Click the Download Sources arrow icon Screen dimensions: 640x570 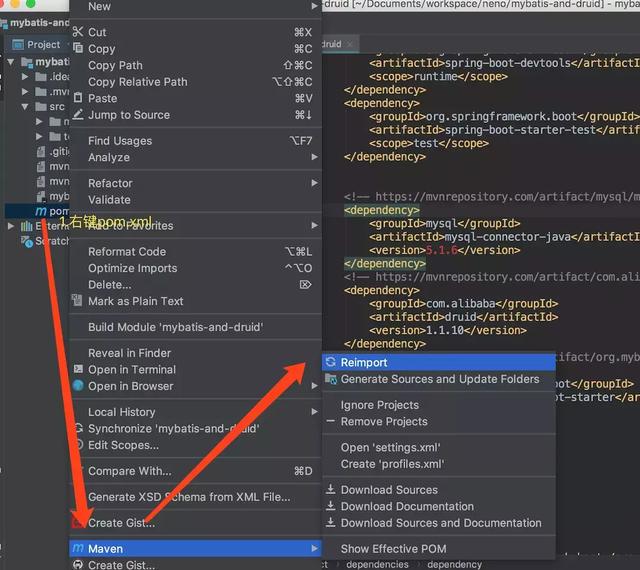click(x=331, y=489)
